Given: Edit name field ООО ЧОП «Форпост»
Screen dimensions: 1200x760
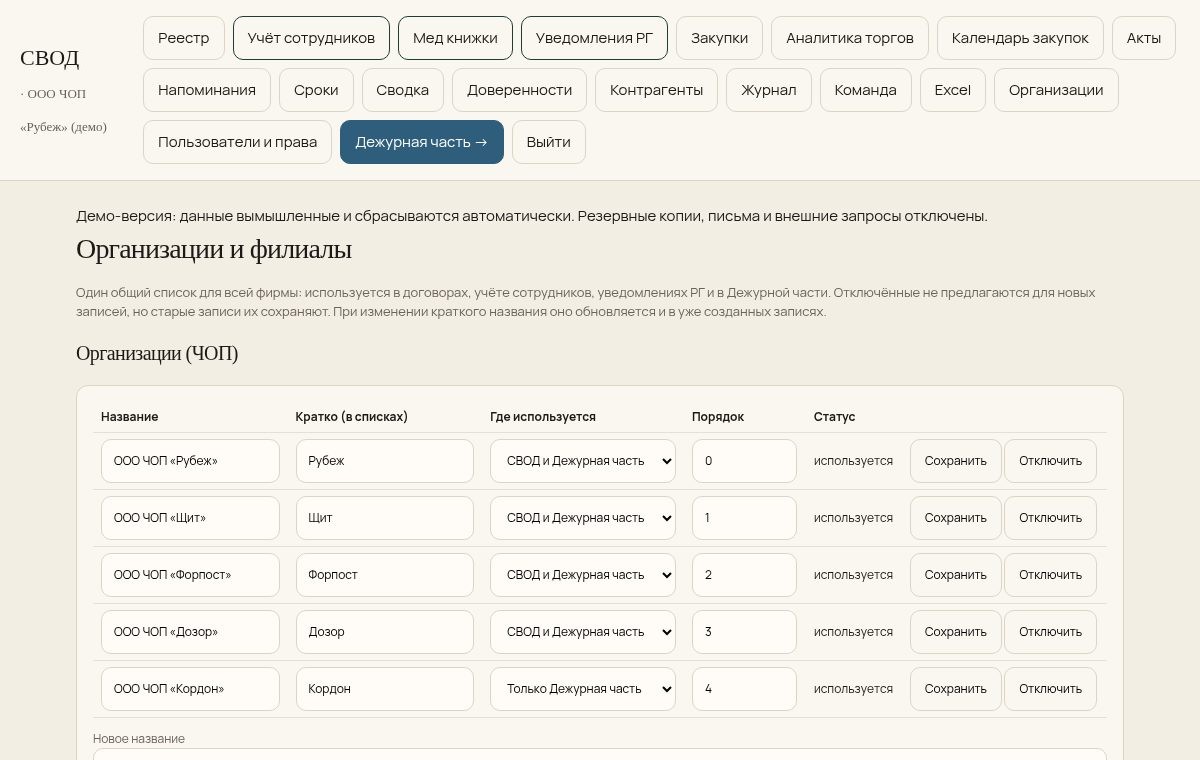Looking at the screenshot, I should click(x=190, y=575).
